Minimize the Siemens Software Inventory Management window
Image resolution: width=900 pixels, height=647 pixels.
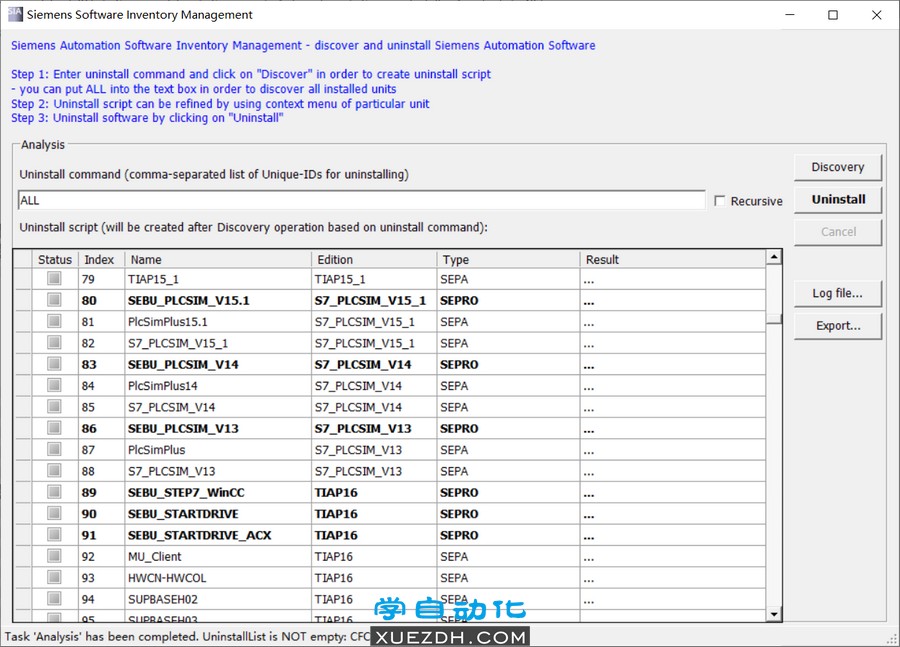pos(790,14)
